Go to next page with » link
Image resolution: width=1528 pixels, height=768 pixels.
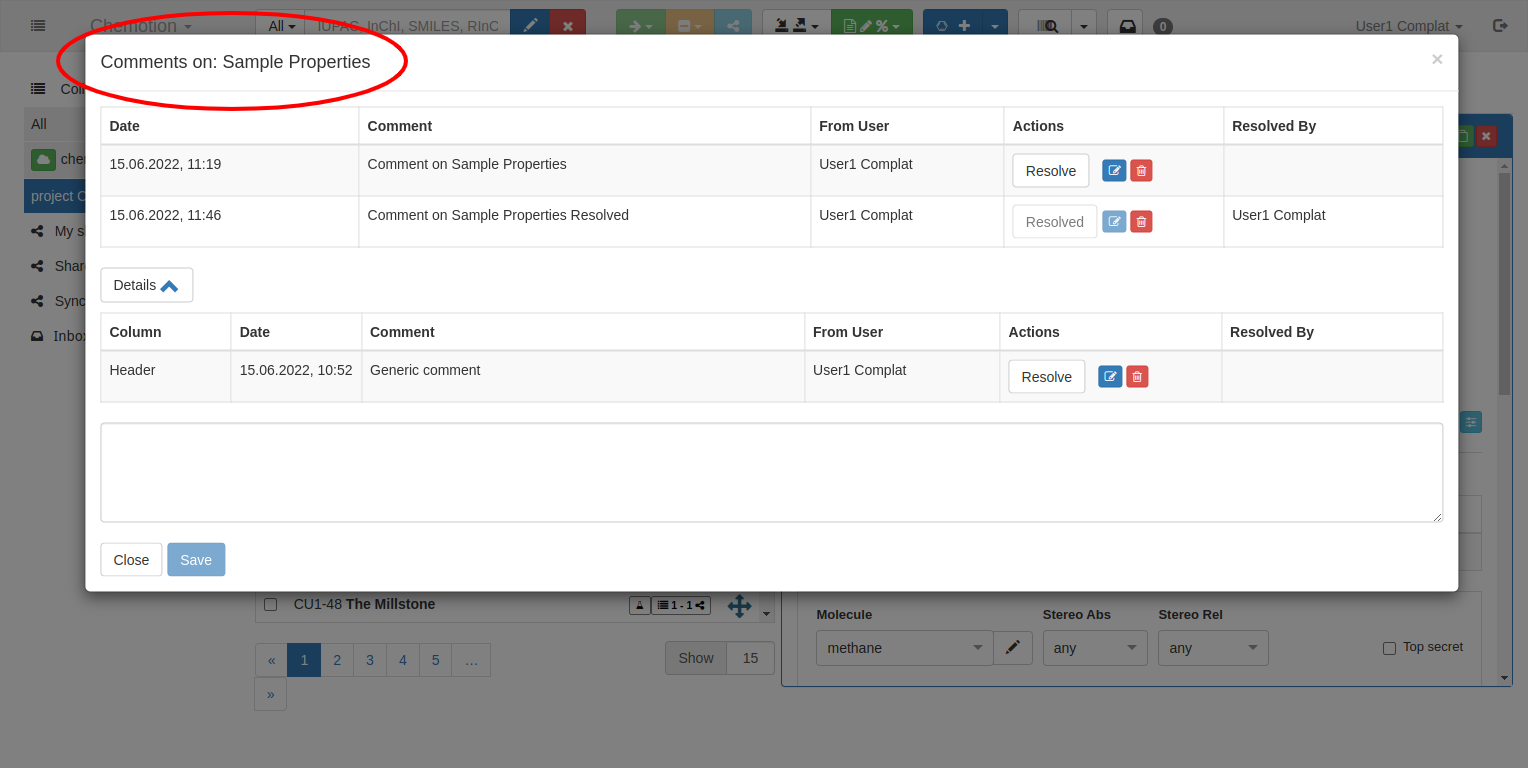coord(270,694)
